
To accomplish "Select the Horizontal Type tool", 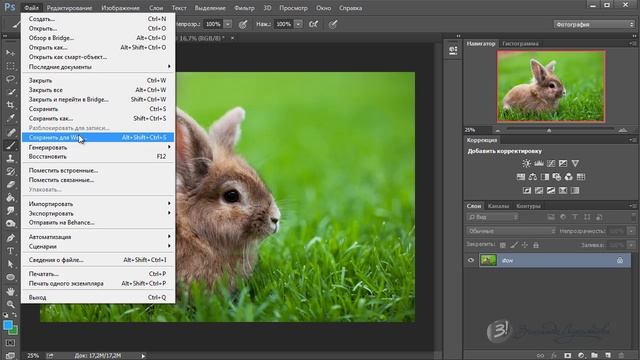I will click(10, 251).
